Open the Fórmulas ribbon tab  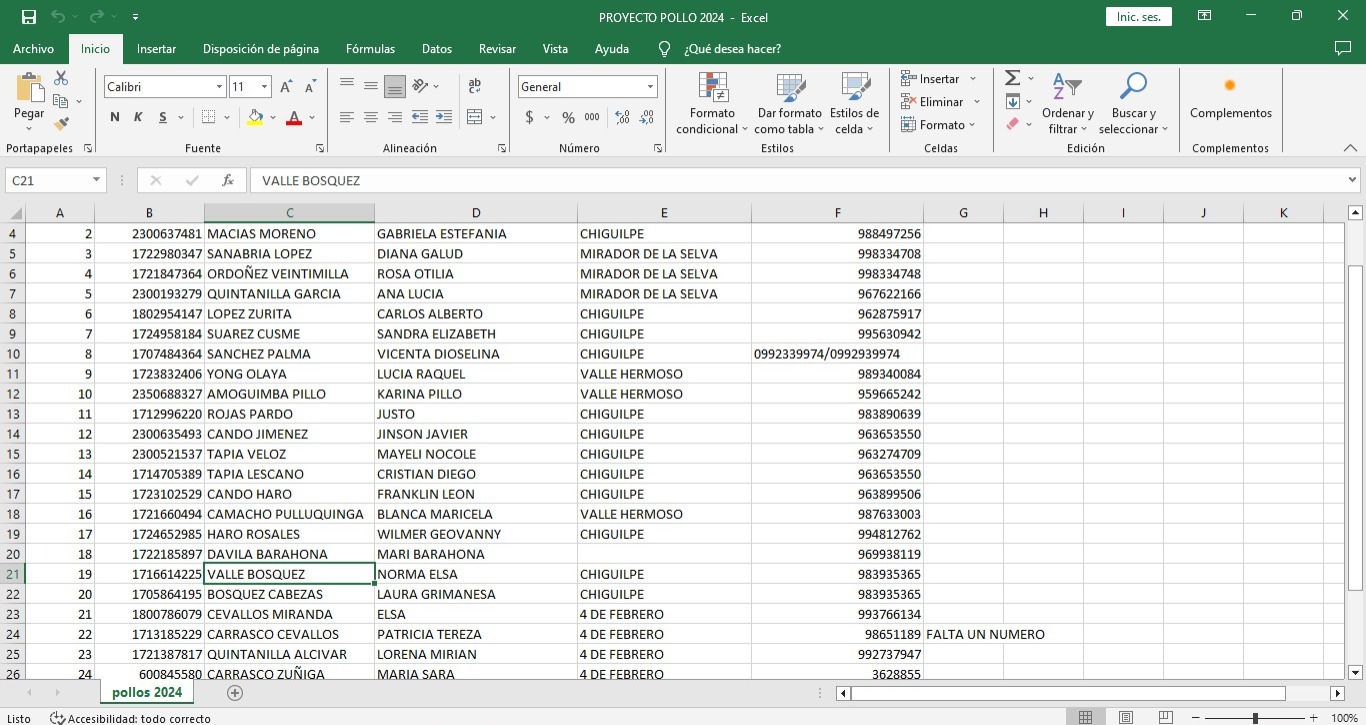370,49
